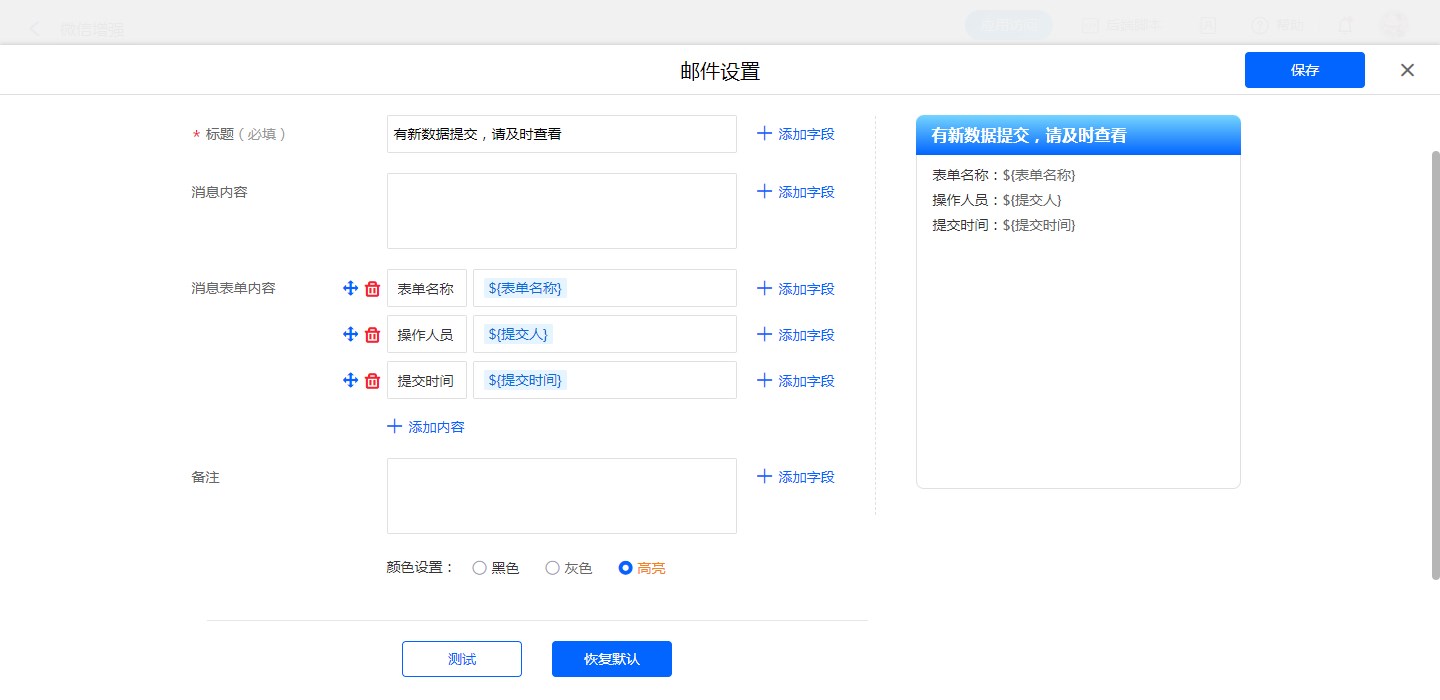
Task: Click 添加字段 next to the 标题 field
Action: click(x=795, y=134)
